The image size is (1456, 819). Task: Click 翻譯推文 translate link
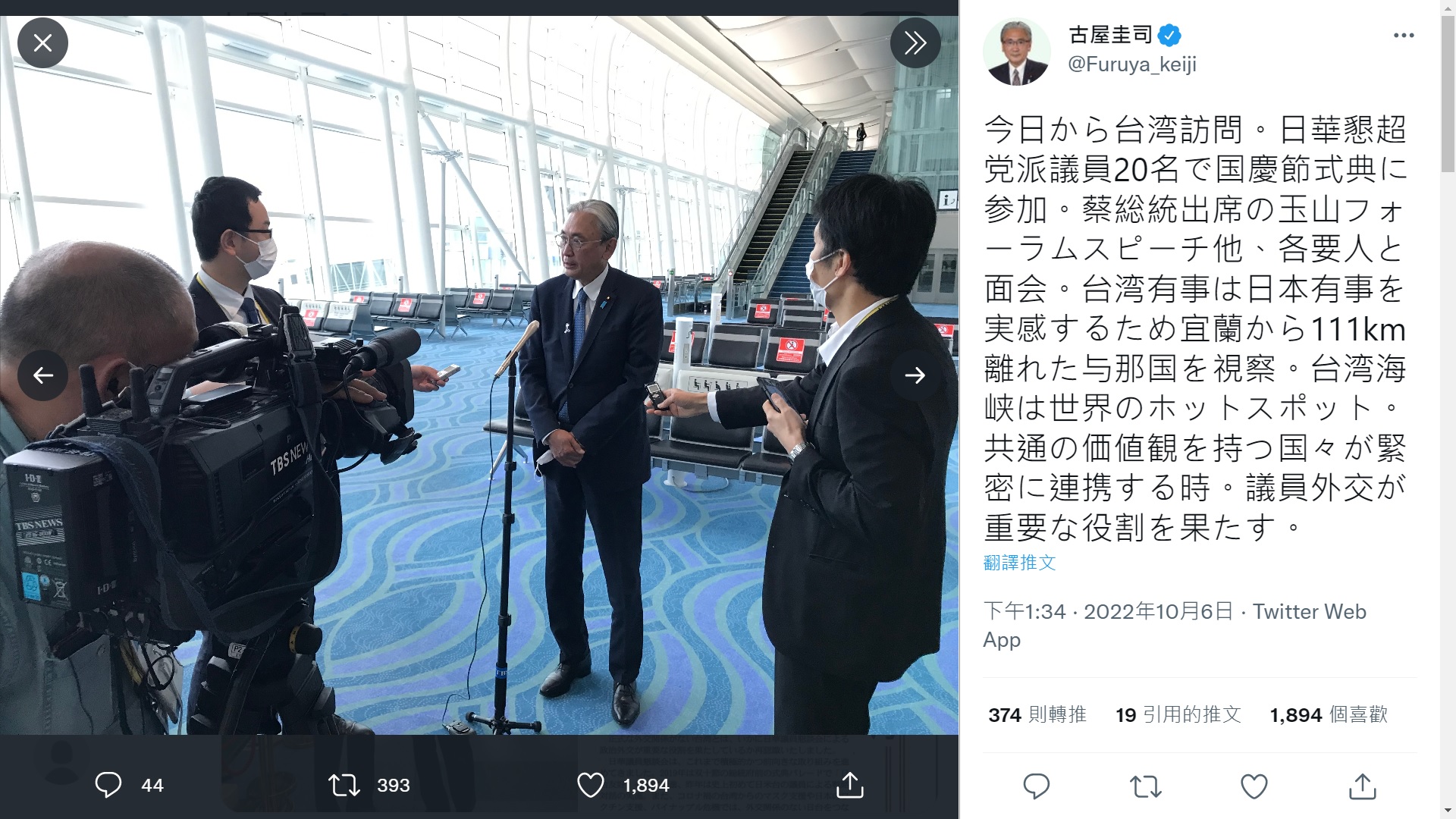[x=1019, y=562]
